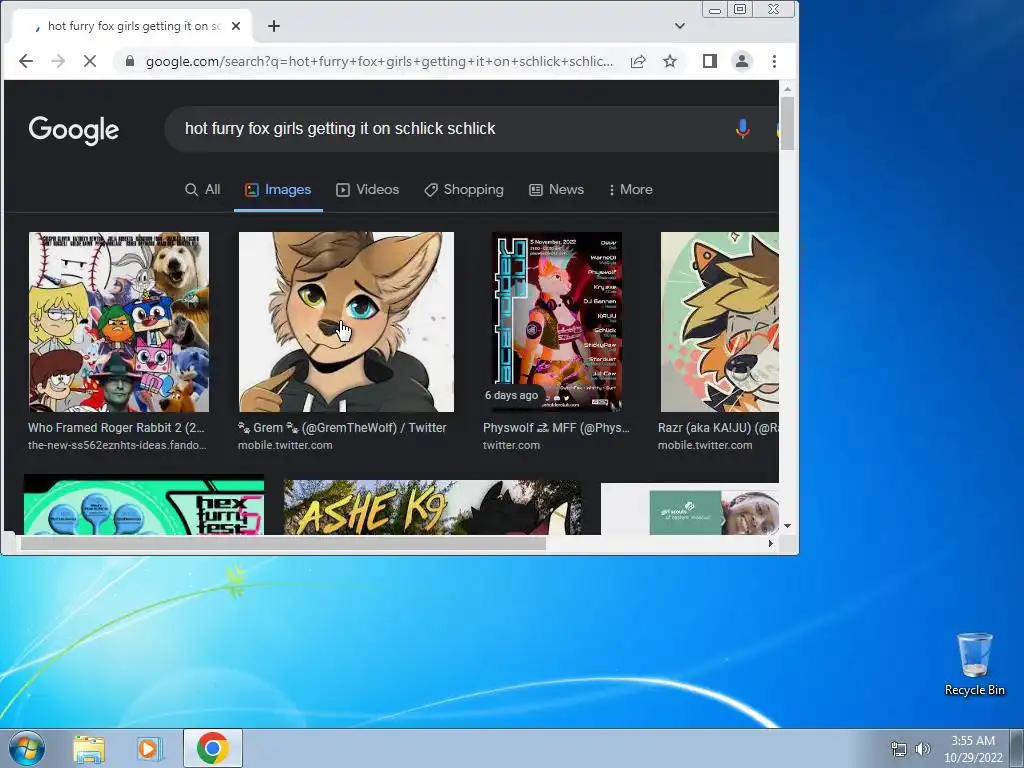Switch to the All results tab
This screenshot has width=1024, height=768.
click(x=202, y=189)
